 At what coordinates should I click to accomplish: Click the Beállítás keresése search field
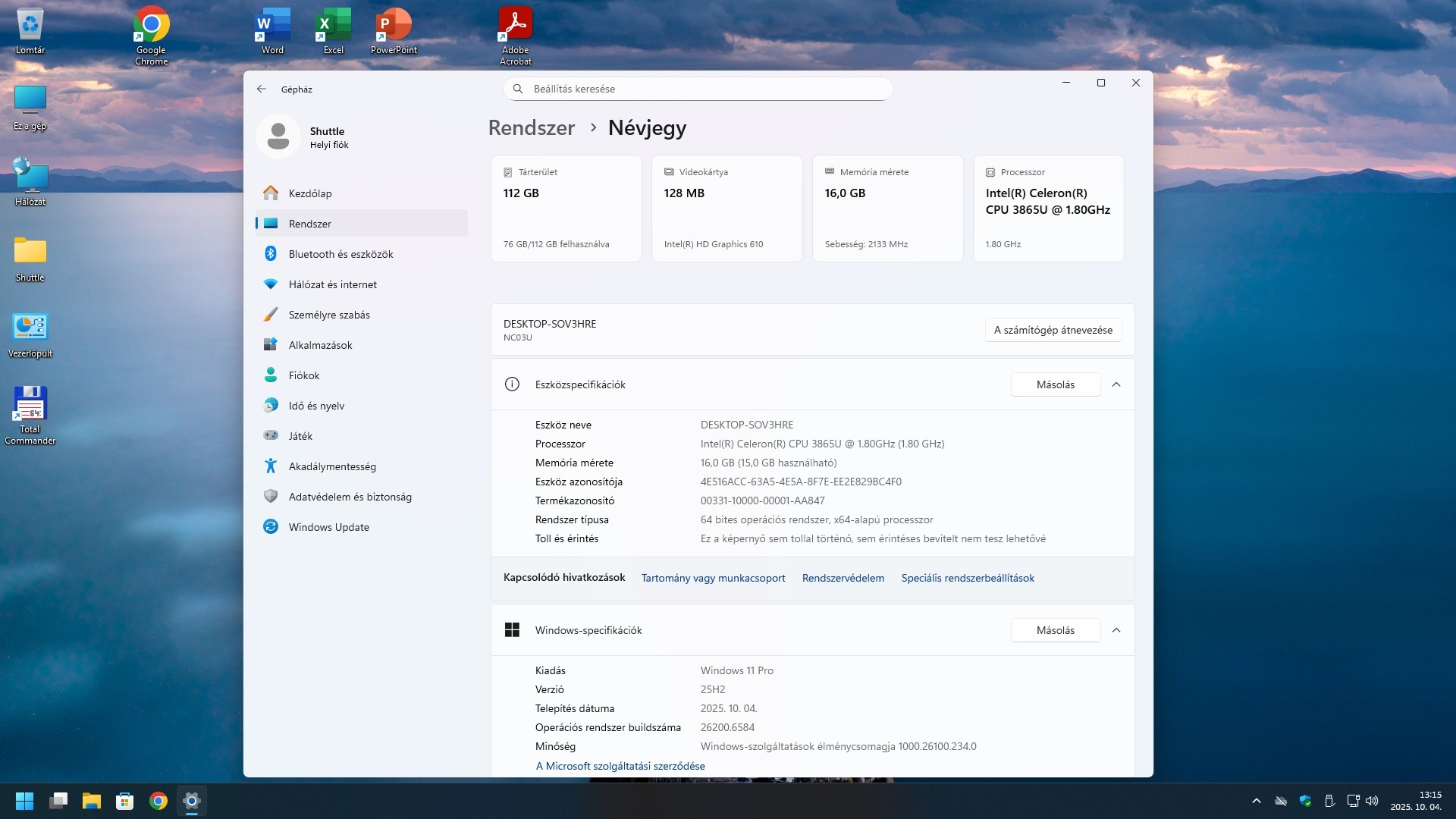coord(698,89)
